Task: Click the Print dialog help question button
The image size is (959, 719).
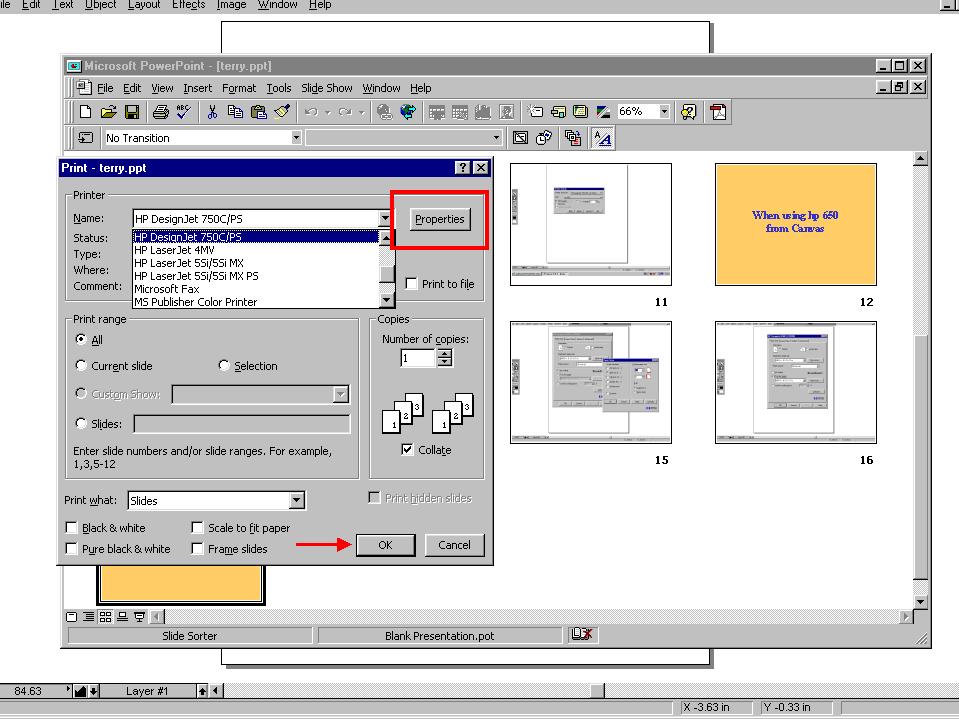Action: (463, 168)
